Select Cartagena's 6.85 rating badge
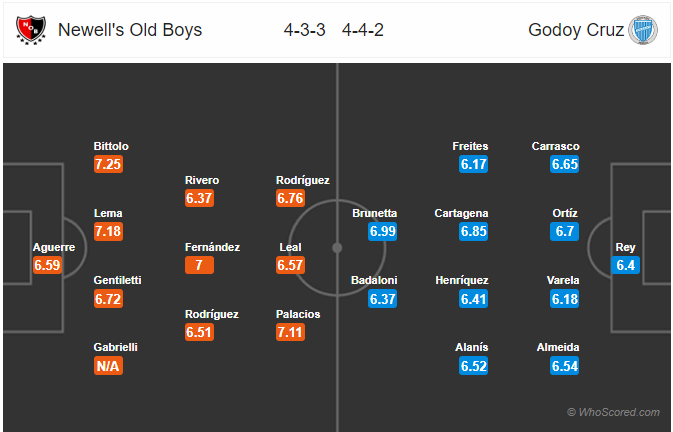Viewport: 673px width, 432px height. tap(473, 232)
